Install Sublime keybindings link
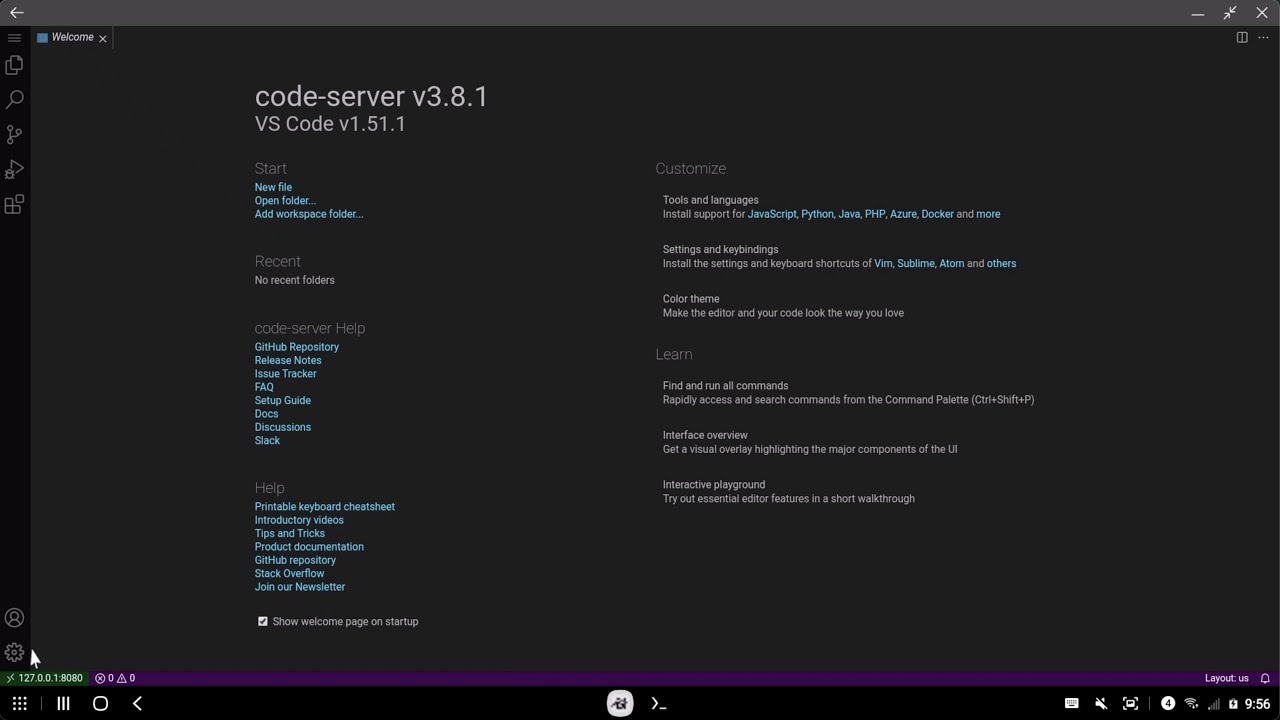The width and height of the screenshot is (1280, 720). [916, 264]
